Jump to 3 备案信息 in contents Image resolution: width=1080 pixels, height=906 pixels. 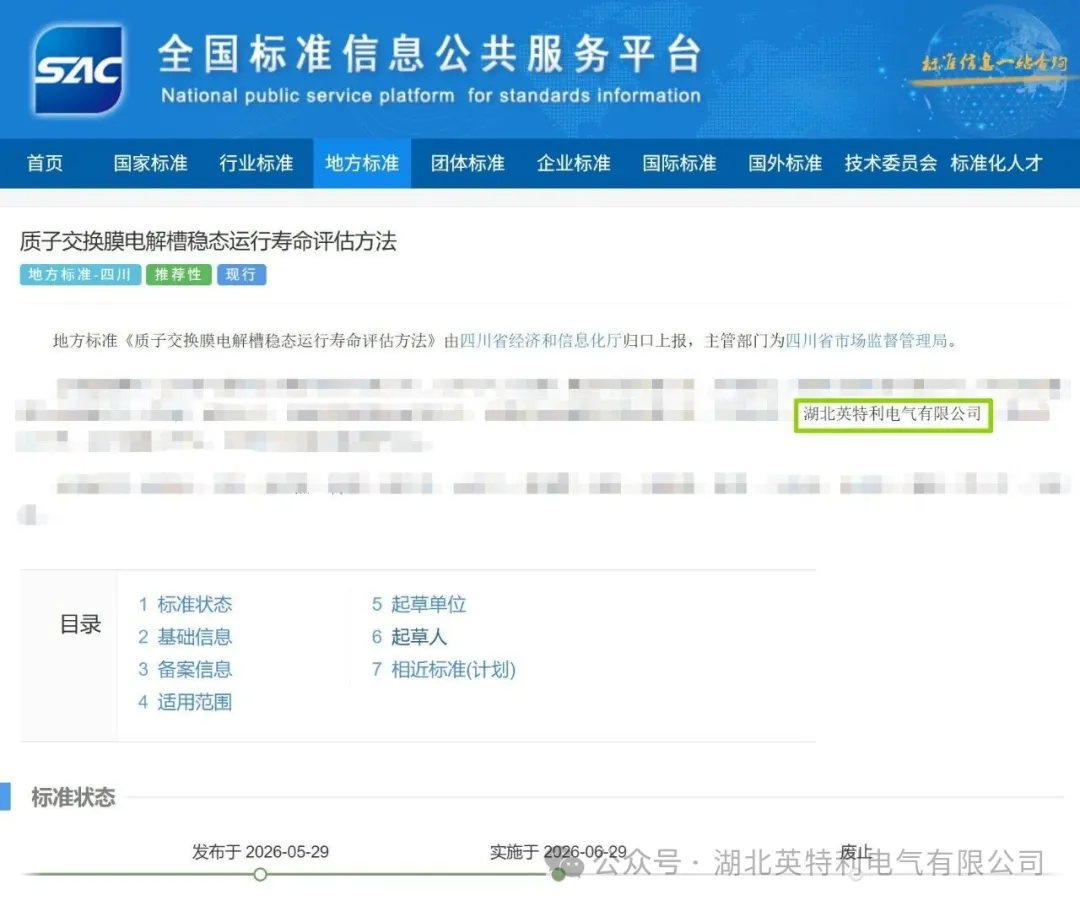click(185, 669)
